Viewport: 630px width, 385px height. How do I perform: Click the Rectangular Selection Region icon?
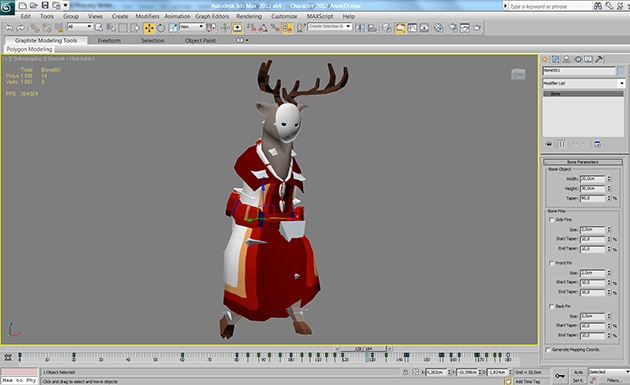(123, 28)
